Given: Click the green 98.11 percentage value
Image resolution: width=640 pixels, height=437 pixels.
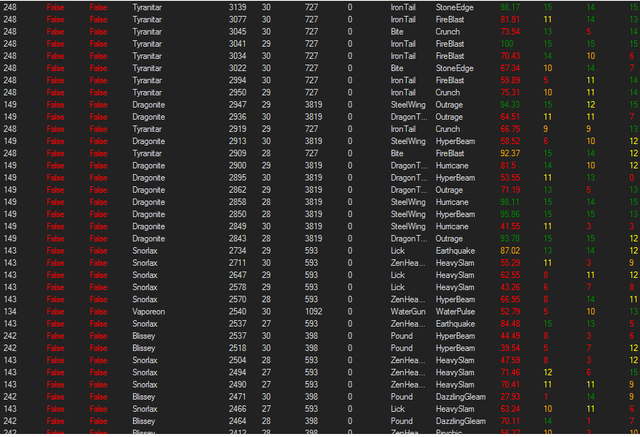Looking at the screenshot, I should pos(510,202).
